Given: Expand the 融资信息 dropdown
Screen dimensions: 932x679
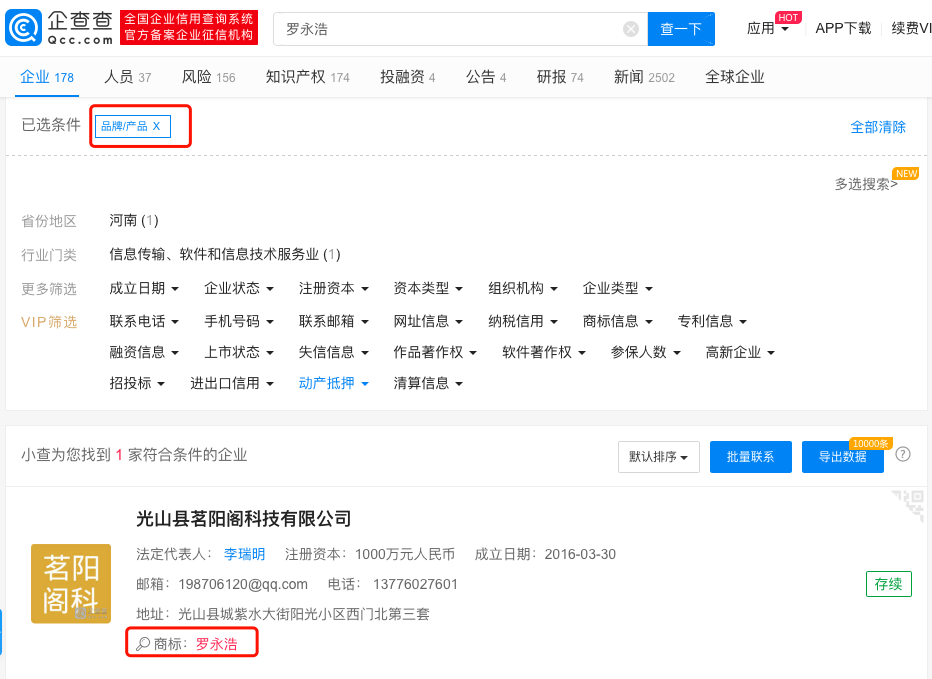Looking at the screenshot, I should (144, 352).
